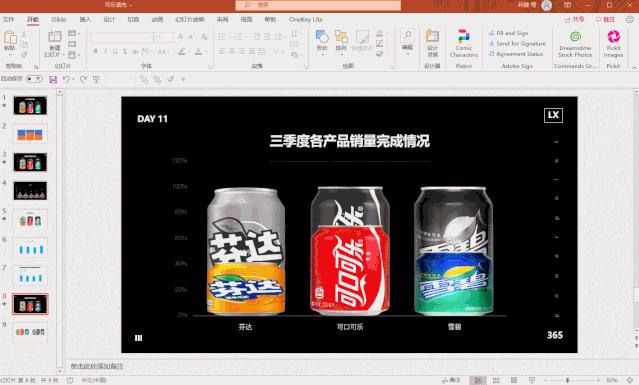
Task: Open the slide Layout dropdown
Action: (73, 33)
